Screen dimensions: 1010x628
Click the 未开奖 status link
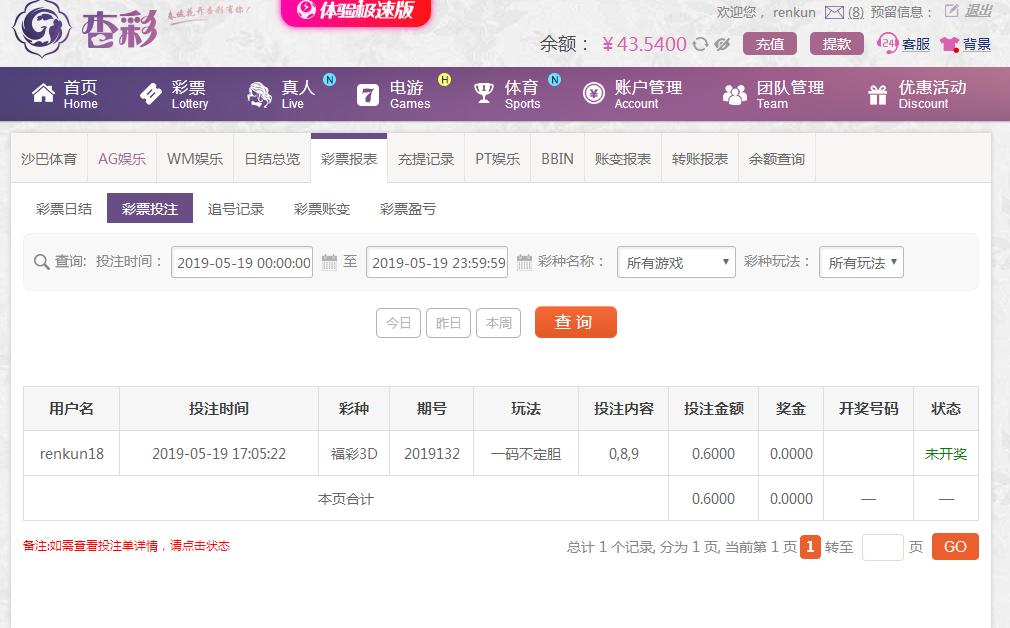(x=946, y=453)
